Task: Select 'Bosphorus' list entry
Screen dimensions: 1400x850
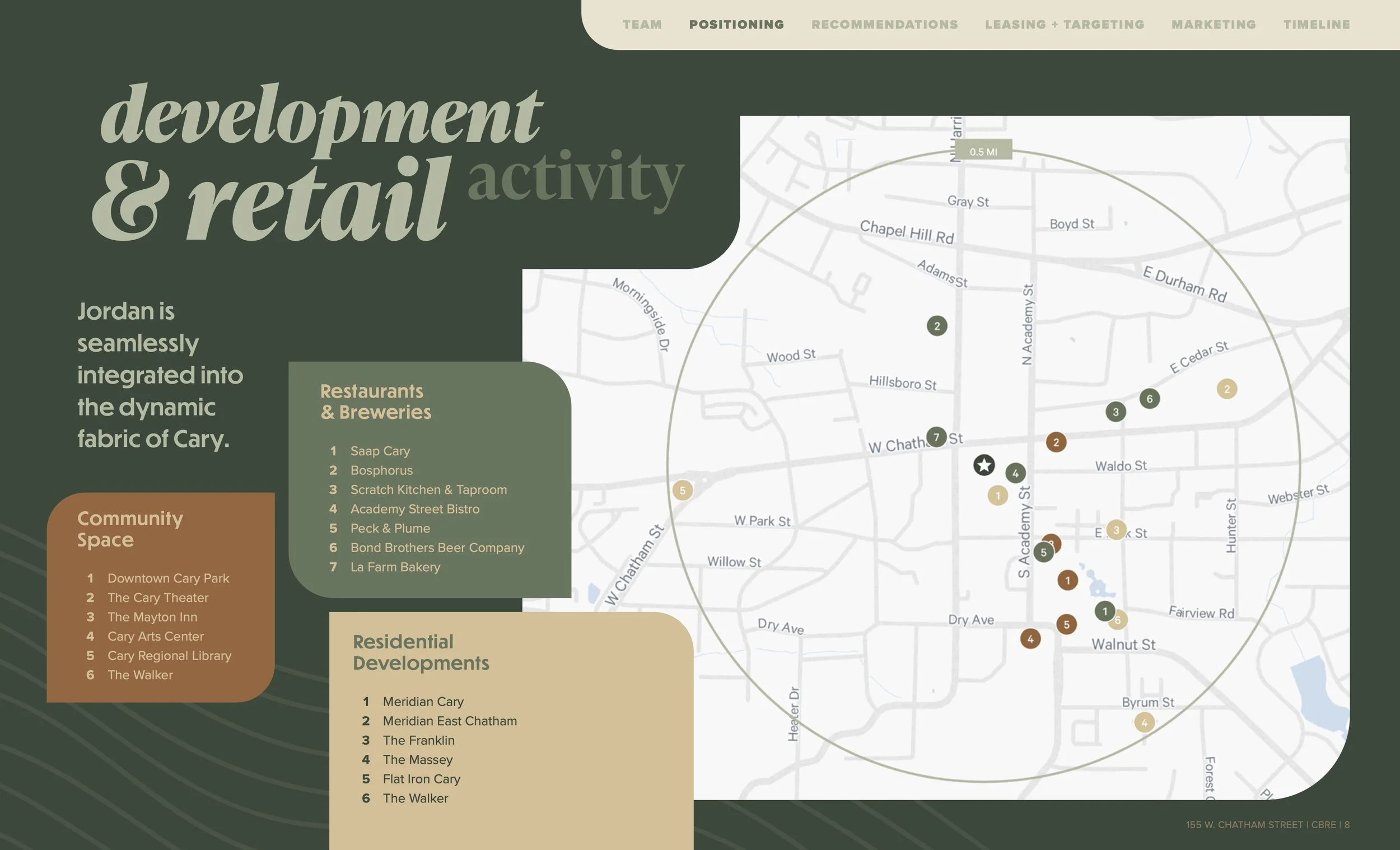Action: [x=381, y=470]
